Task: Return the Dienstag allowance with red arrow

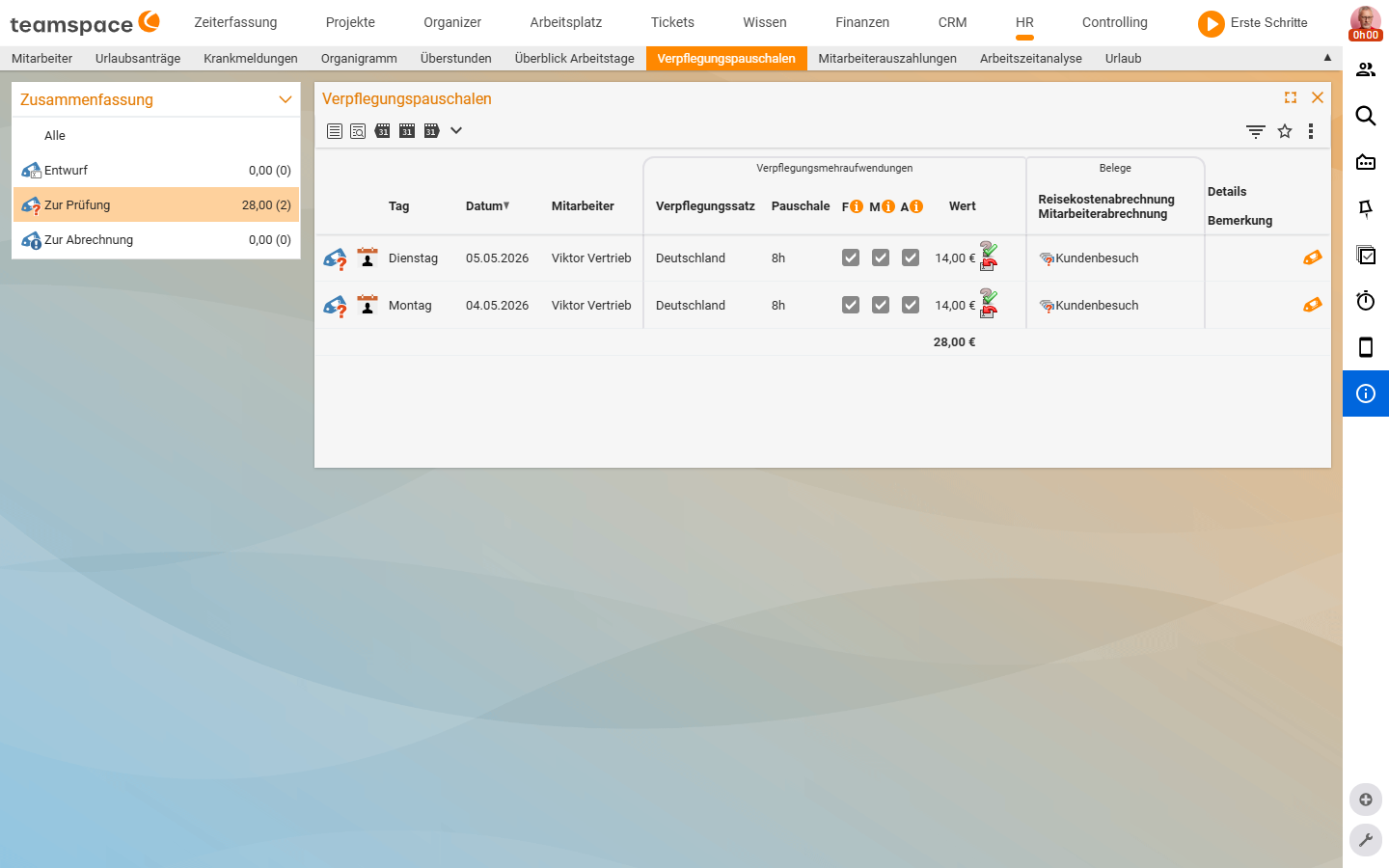Action: tap(989, 264)
